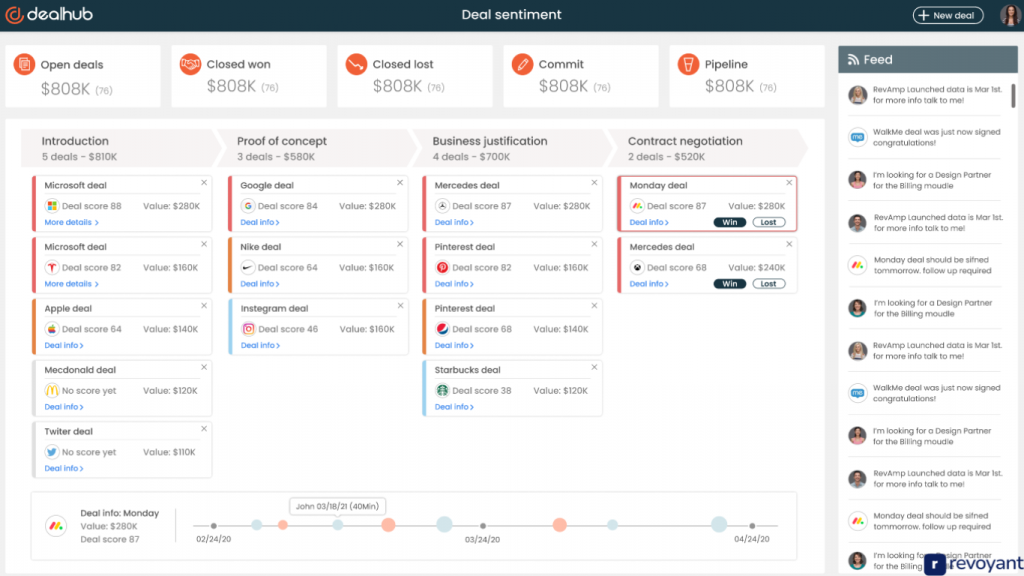Mark the Monday deal as Lost
This screenshot has width=1024, height=576.
768,222
